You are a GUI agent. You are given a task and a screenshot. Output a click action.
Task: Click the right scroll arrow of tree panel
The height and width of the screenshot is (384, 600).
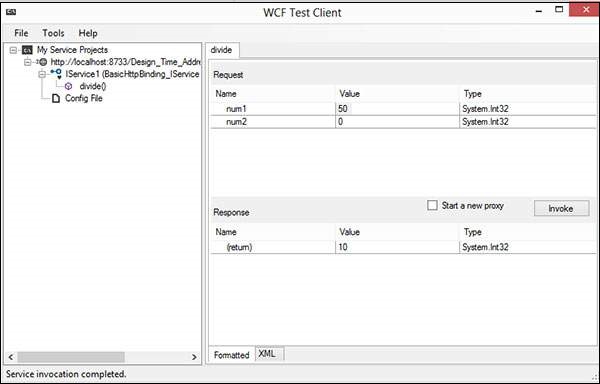(x=194, y=357)
